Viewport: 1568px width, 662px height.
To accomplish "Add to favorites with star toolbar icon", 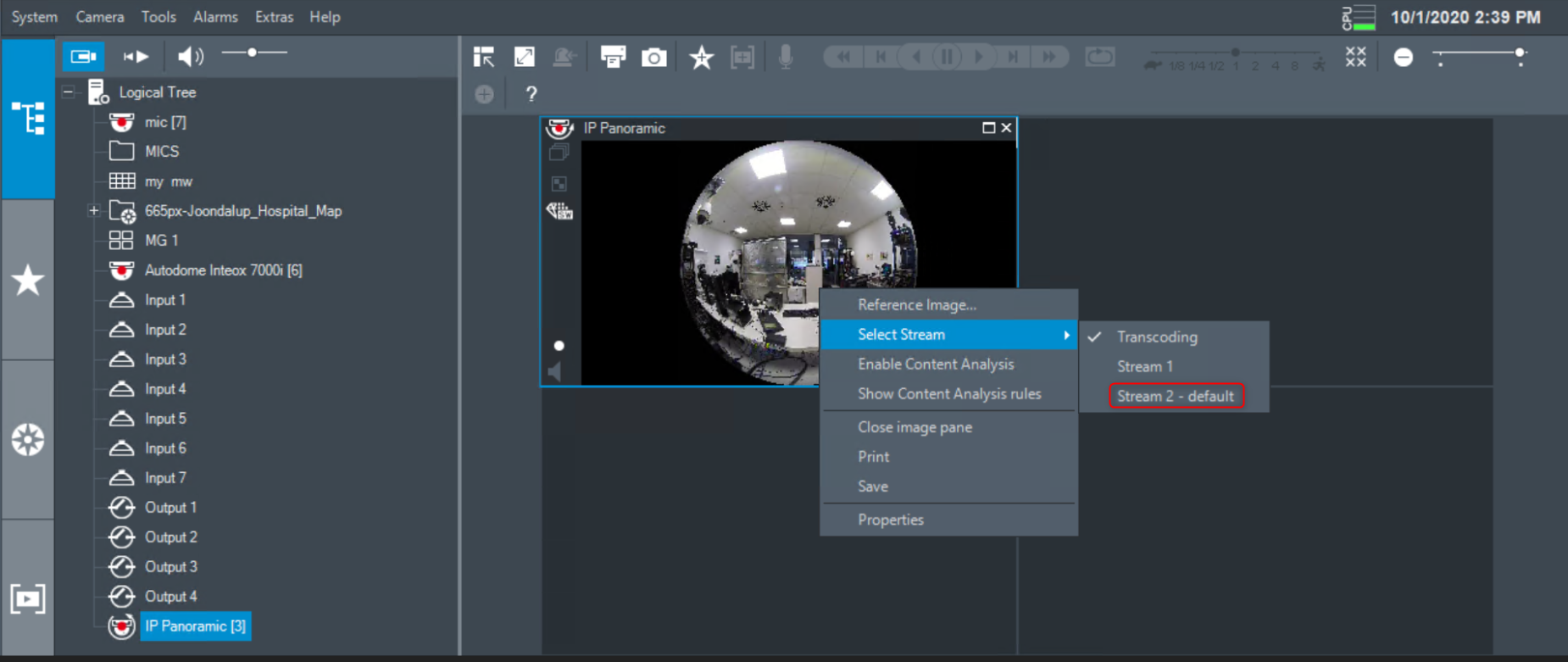I will 701,57.
